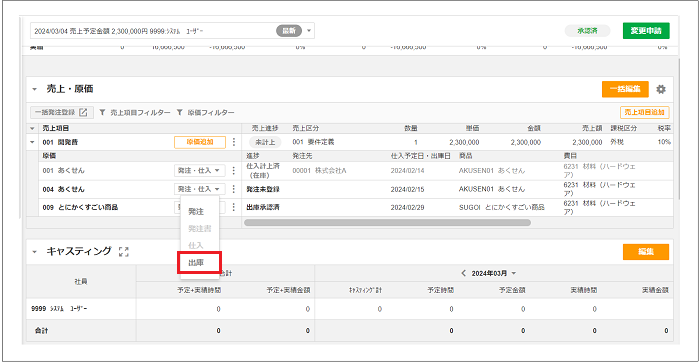Click the horizontal scrollbar of the cost table
Viewport: 700px width, 363px height.
pyautogui.click(x=387, y=222)
